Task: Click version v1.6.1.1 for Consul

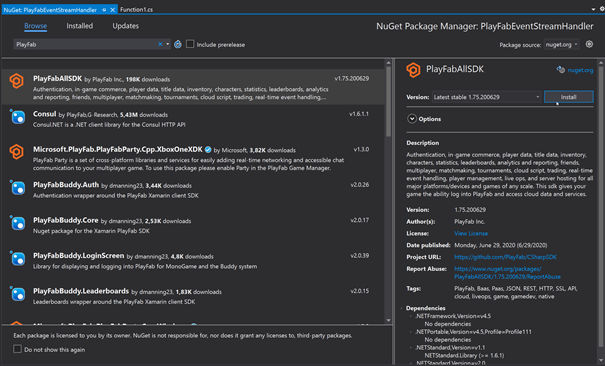Action: (359, 114)
